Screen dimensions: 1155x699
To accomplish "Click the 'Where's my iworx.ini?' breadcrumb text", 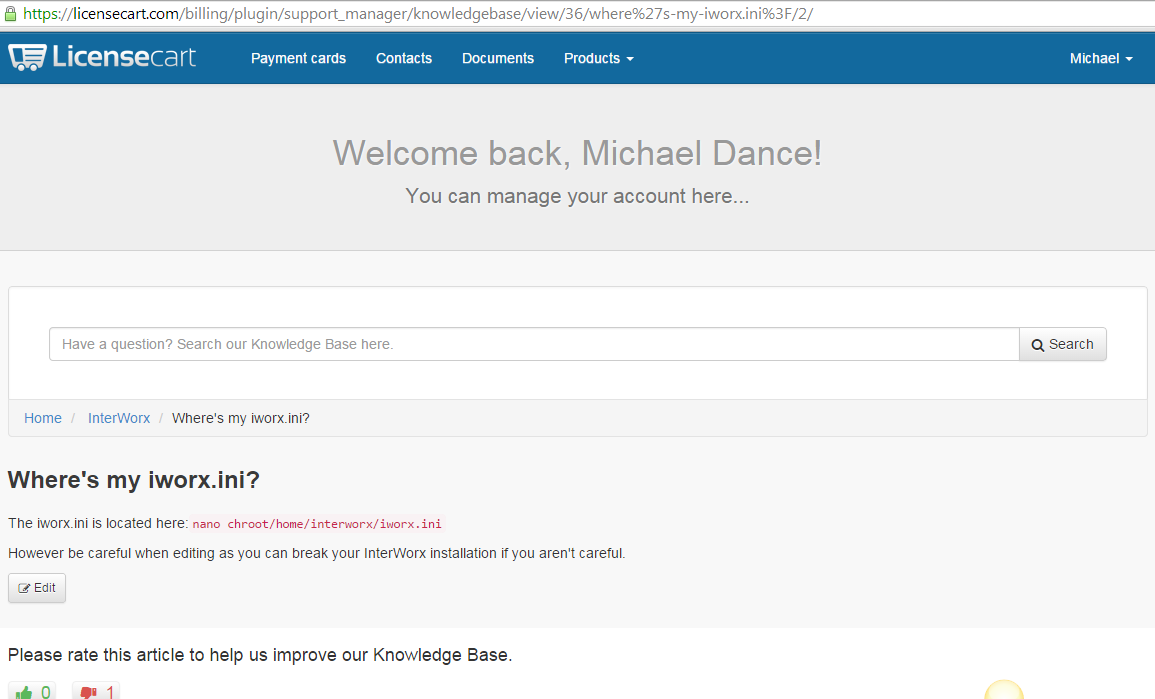I will point(241,418).
